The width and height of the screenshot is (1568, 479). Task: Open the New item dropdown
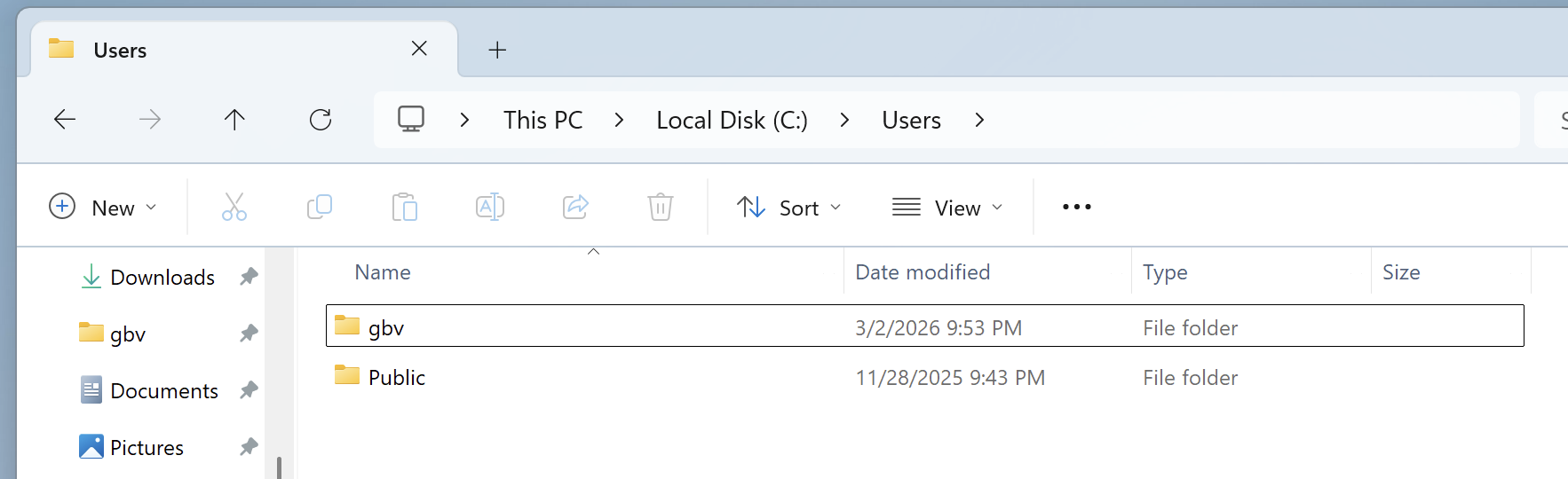tap(103, 208)
